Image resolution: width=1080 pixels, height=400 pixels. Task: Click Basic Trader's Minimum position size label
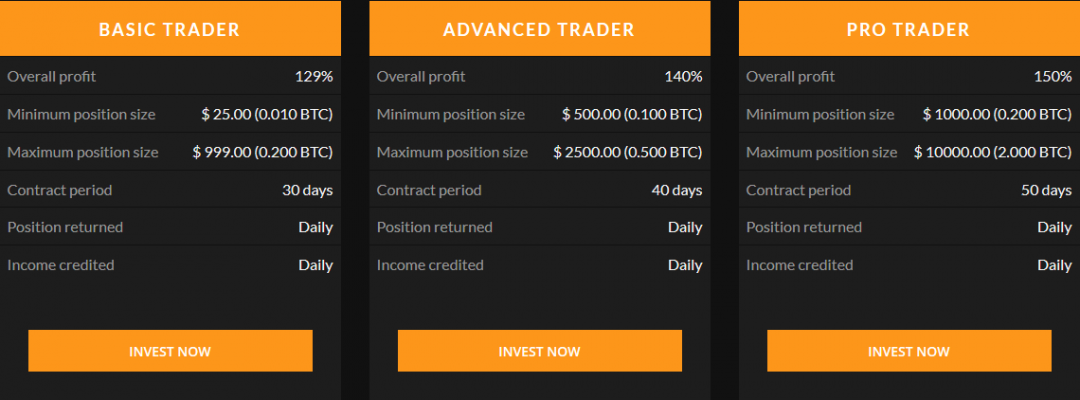[x=81, y=114]
